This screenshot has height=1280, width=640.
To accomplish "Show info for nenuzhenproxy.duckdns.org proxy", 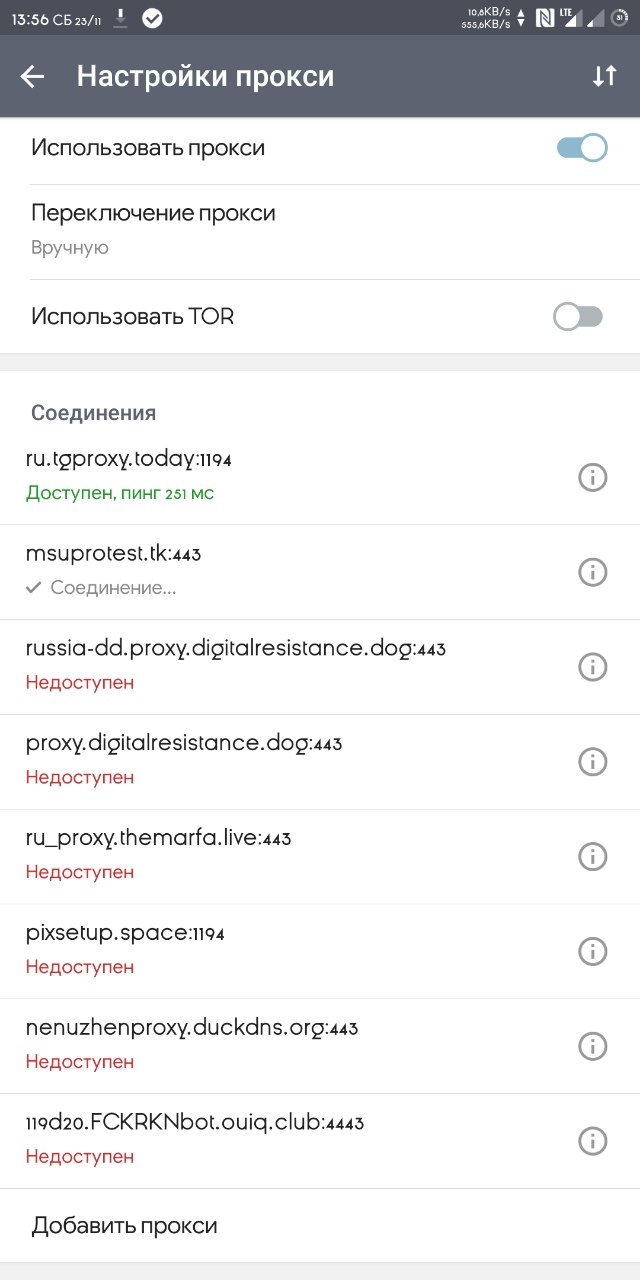I will coord(593,1046).
